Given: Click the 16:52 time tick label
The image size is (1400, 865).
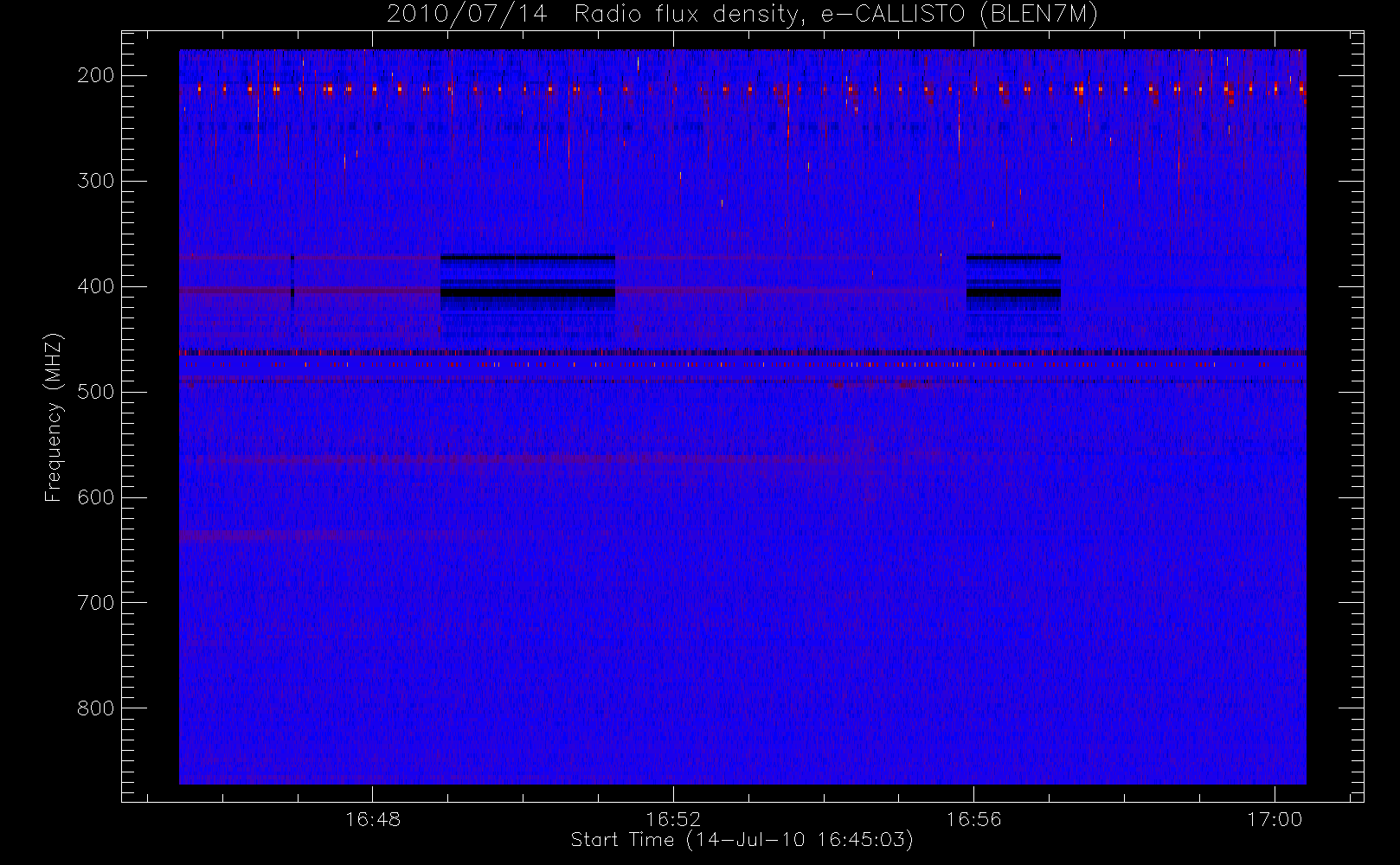Looking at the screenshot, I should (x=673, y=819).
